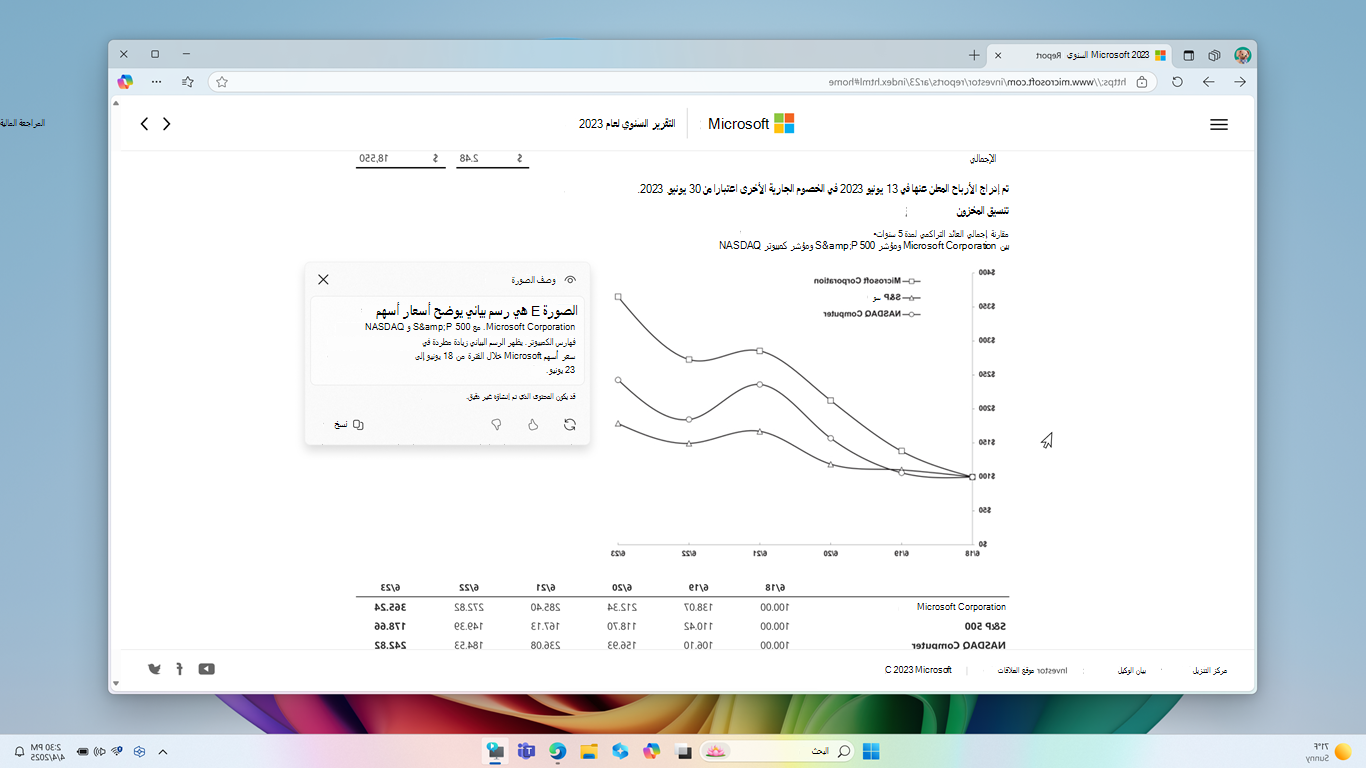Click the Microsoft value 365.24 in table

coord(390,607)
